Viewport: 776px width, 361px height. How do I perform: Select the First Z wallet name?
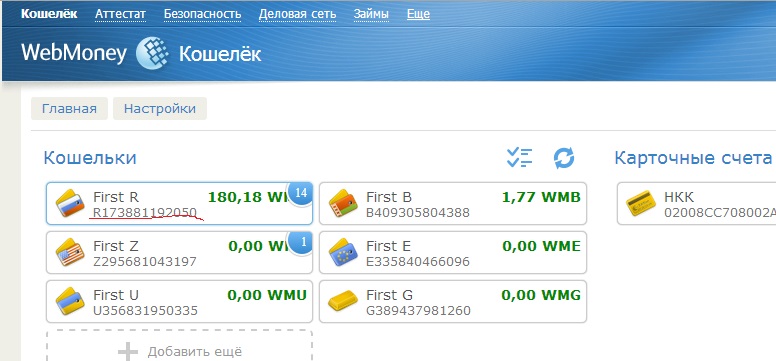coord(116,246)
